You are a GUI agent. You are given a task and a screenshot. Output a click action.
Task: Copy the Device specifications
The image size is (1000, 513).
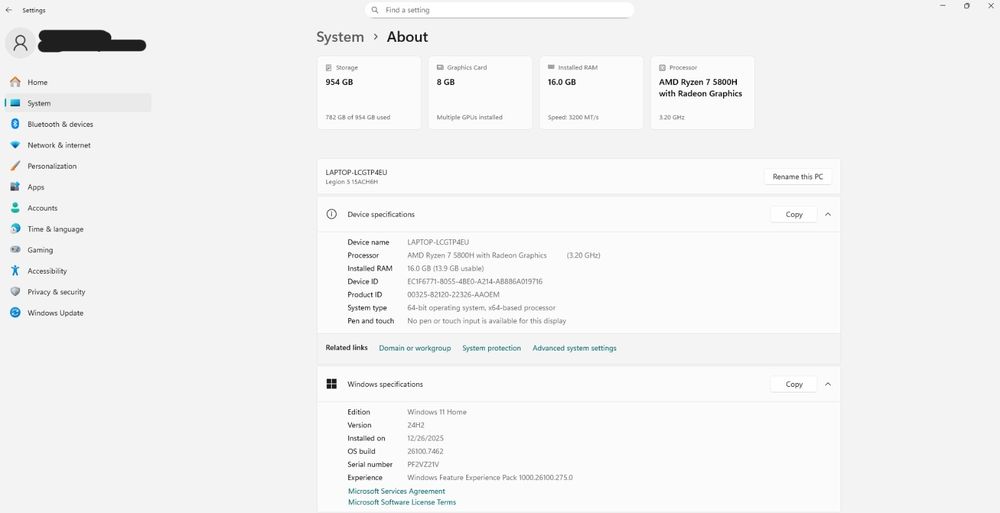point(794,214)
